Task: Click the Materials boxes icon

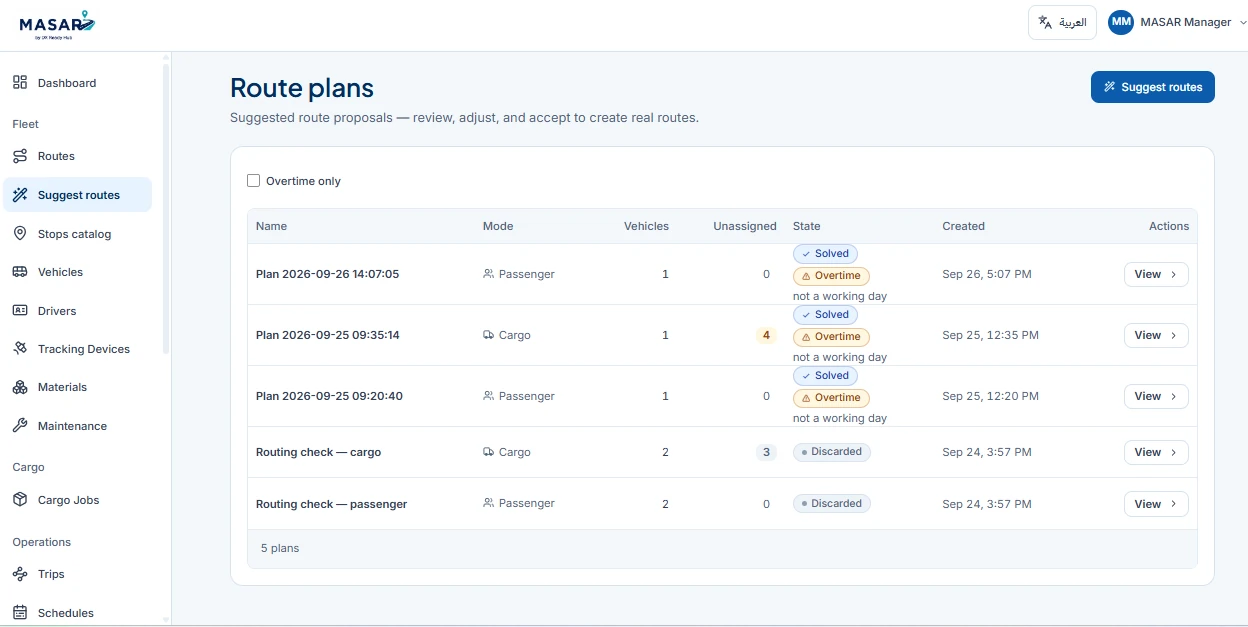Action: pyautogui.click(x=20, y=387)
